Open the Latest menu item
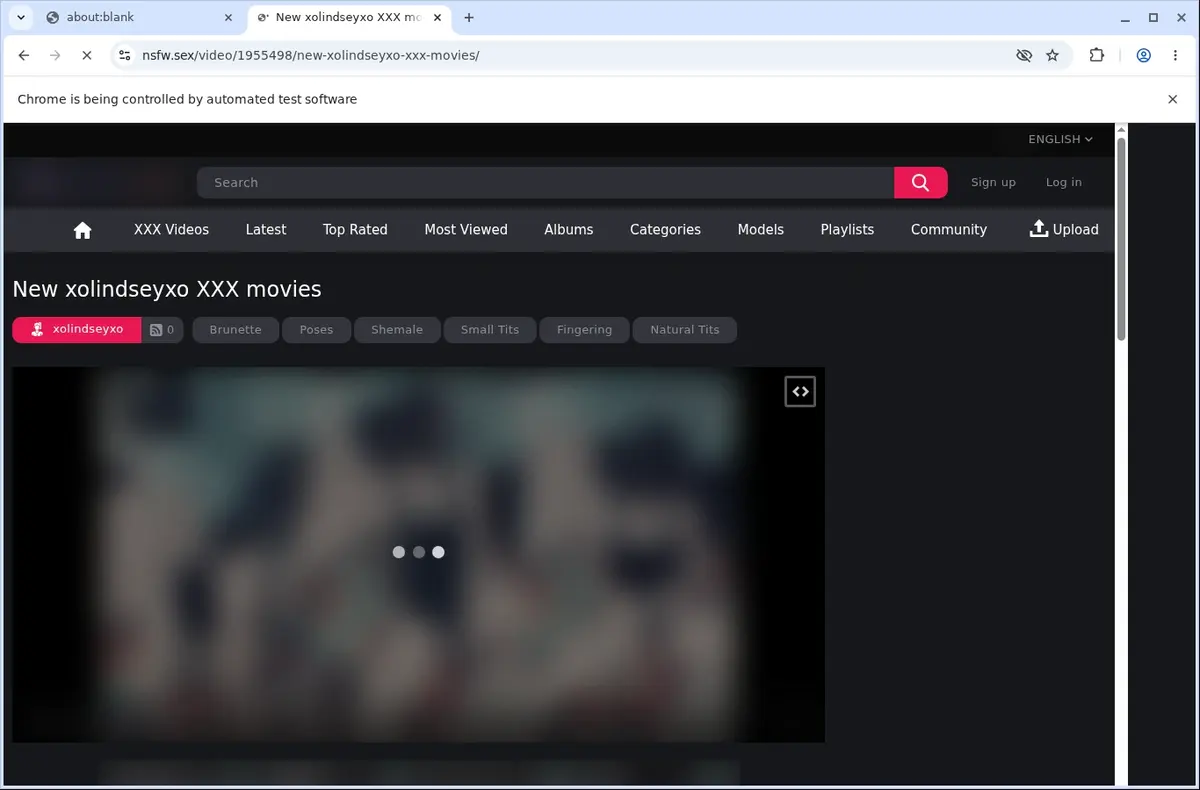1200x790 pixels. 266,230
